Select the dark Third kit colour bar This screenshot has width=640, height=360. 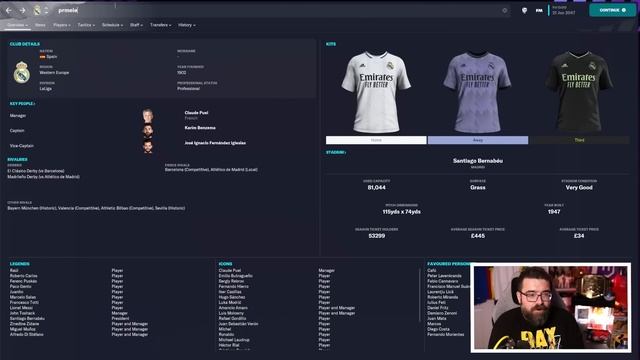click(x=580, y=140)
